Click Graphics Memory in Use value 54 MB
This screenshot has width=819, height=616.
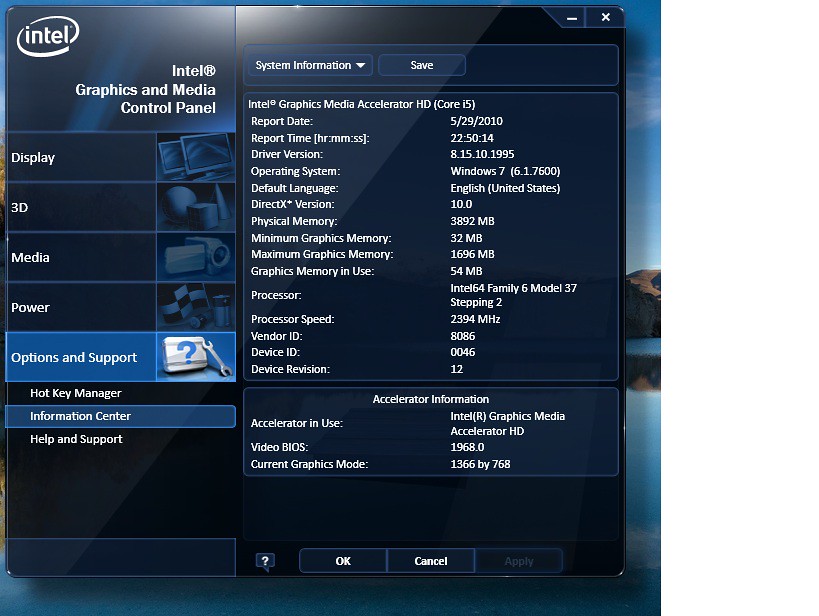tap(466, 271)
